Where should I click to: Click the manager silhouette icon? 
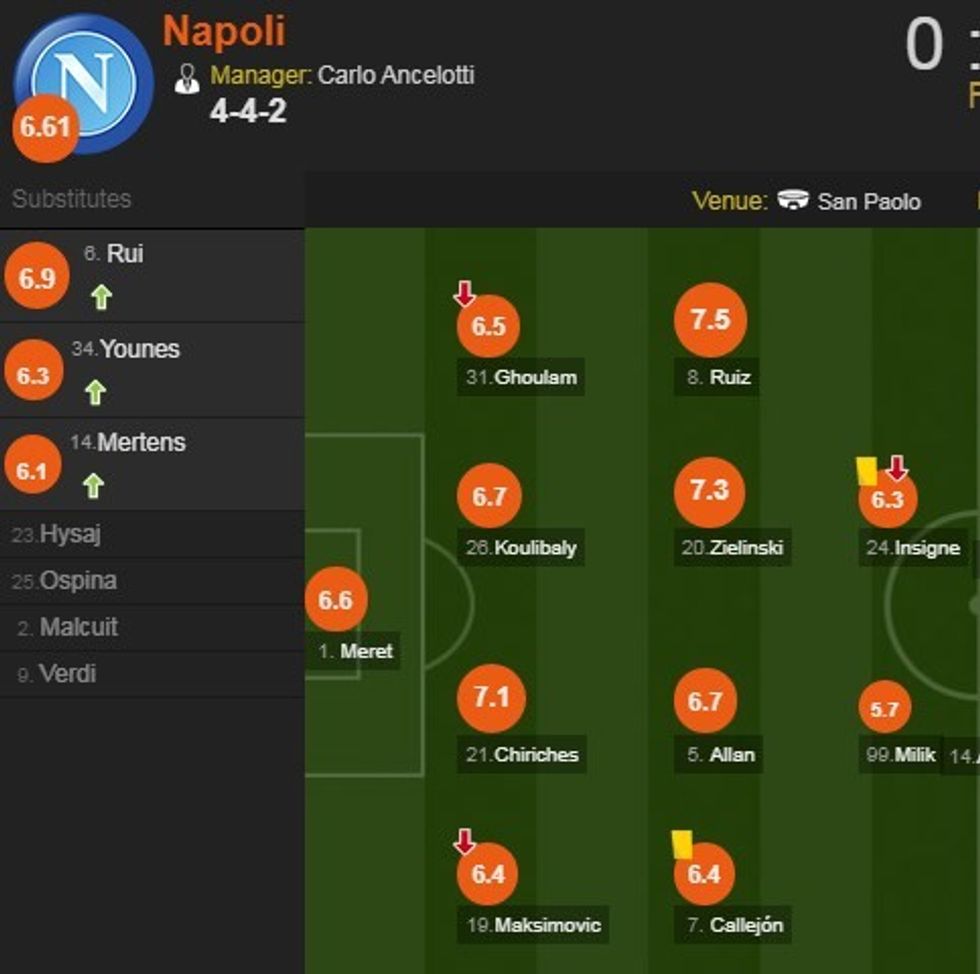187,79
